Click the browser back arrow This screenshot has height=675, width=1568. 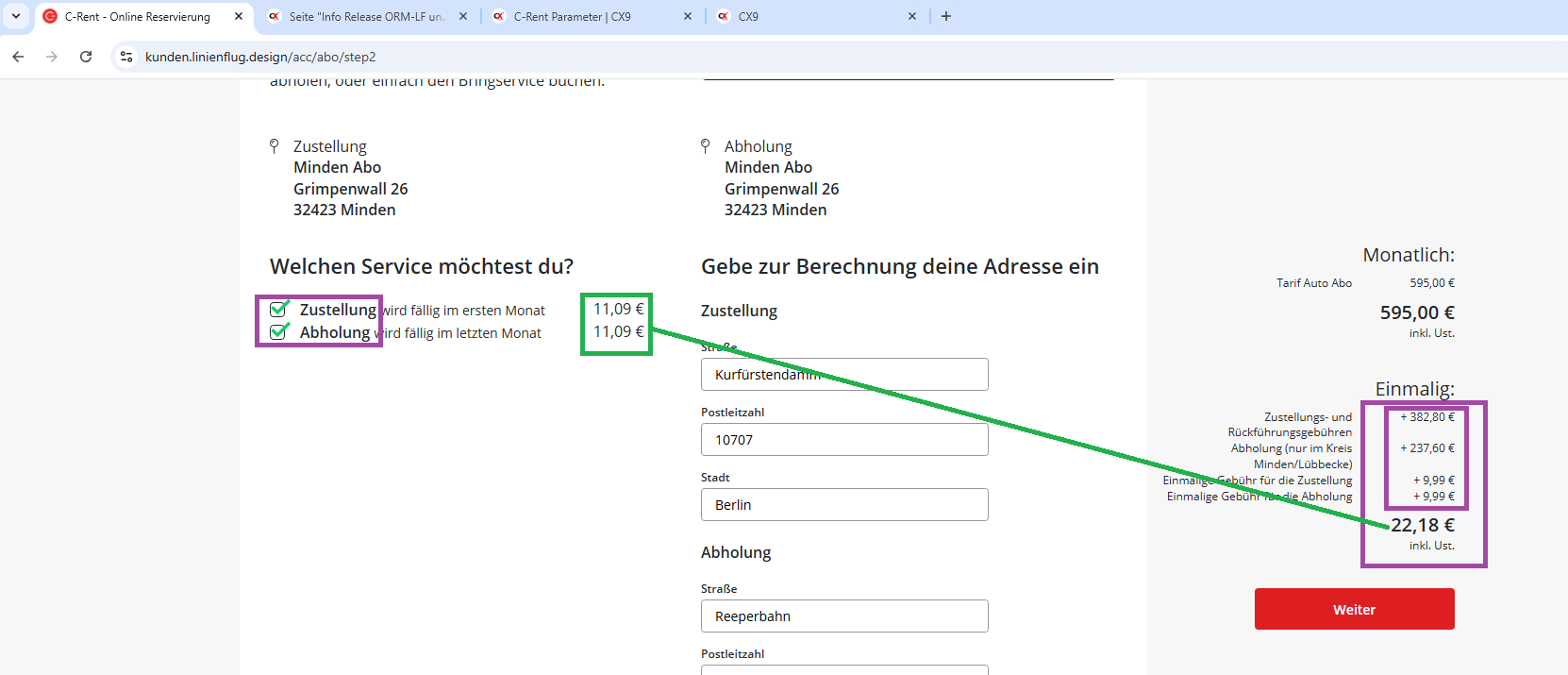pos(18,57)
